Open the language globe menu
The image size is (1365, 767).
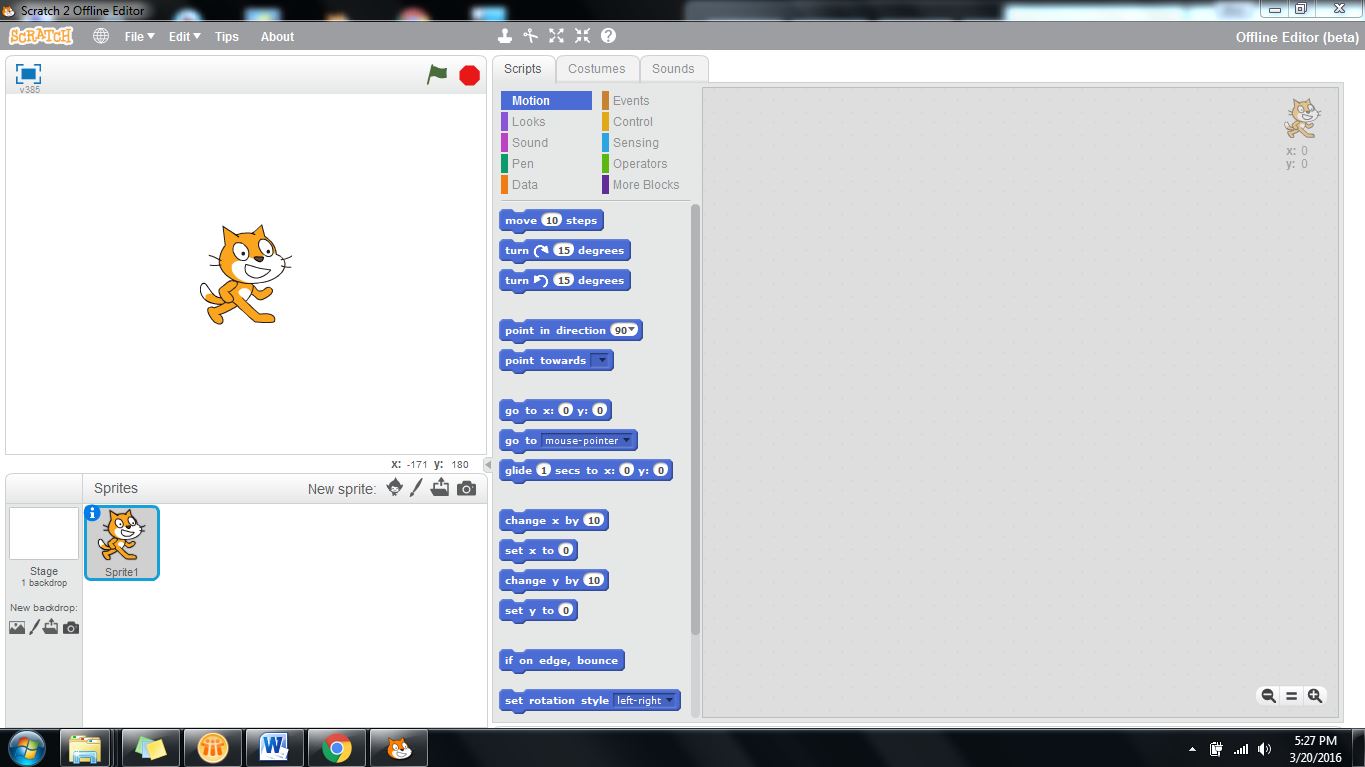pyautogui.click(x=101, y=36)
